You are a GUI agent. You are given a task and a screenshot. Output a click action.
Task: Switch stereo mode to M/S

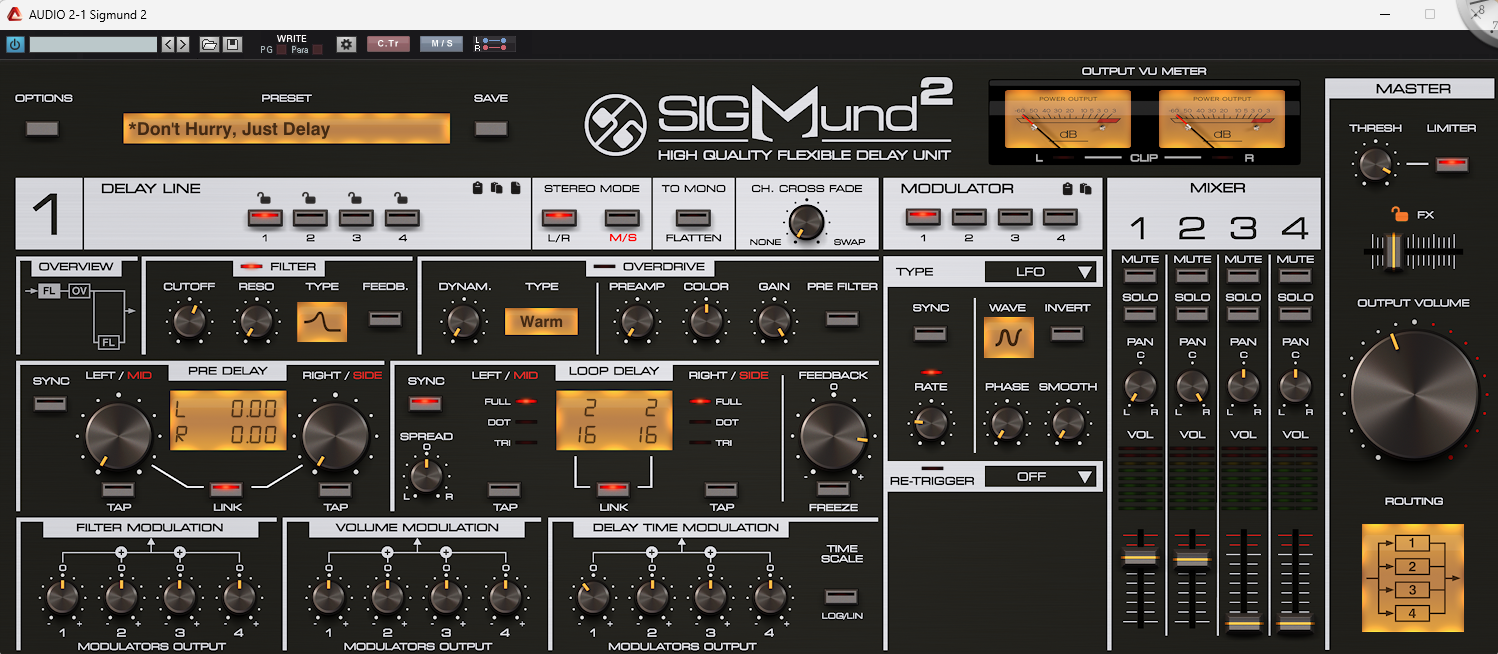[621, 216]
